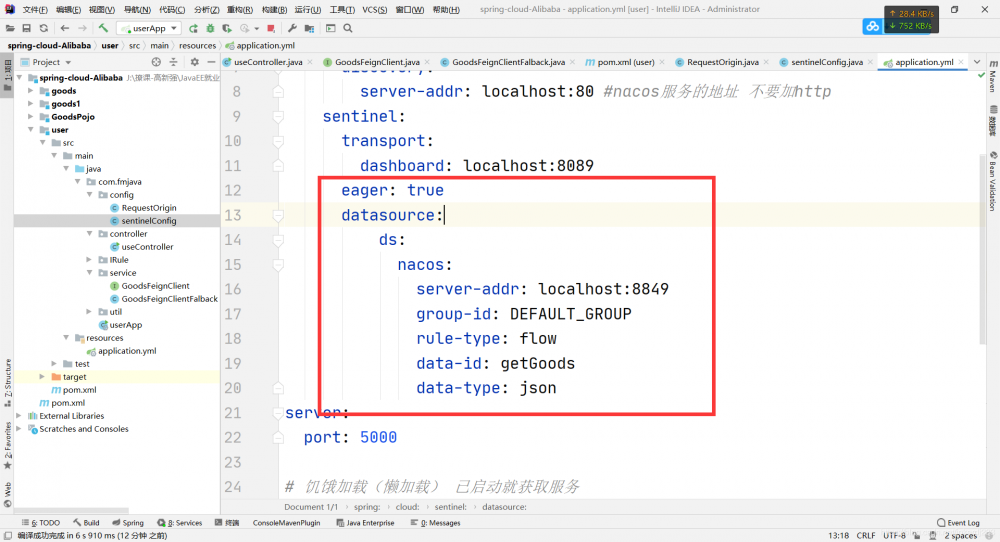Click sentinel: in the editor breadcrumb
The height and width of the screenshot is (542, 1000).
click(450, 507)
